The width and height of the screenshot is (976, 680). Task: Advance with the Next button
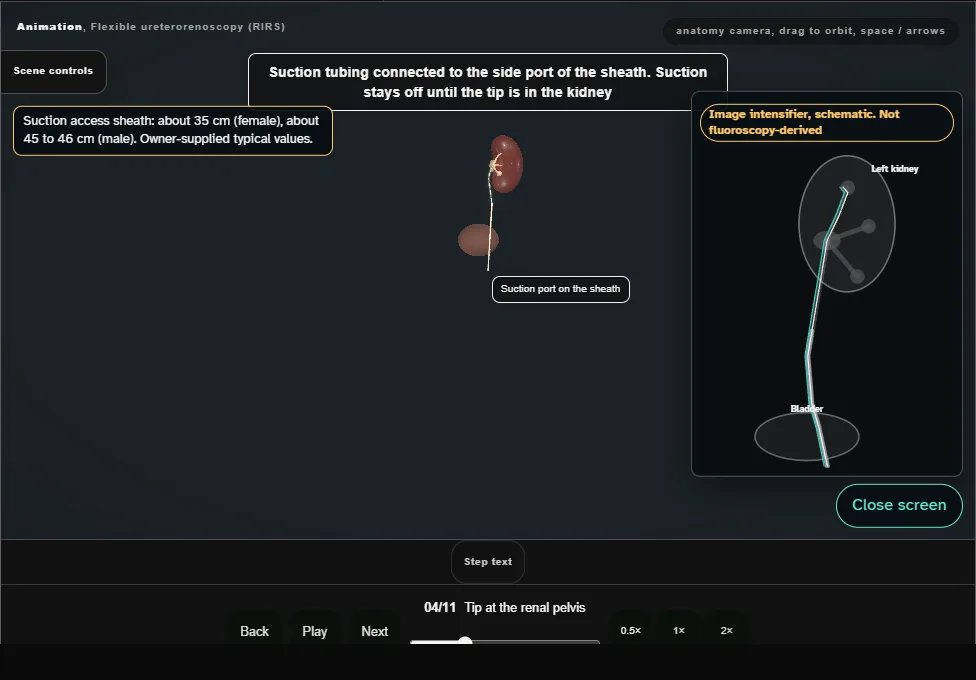375,631
